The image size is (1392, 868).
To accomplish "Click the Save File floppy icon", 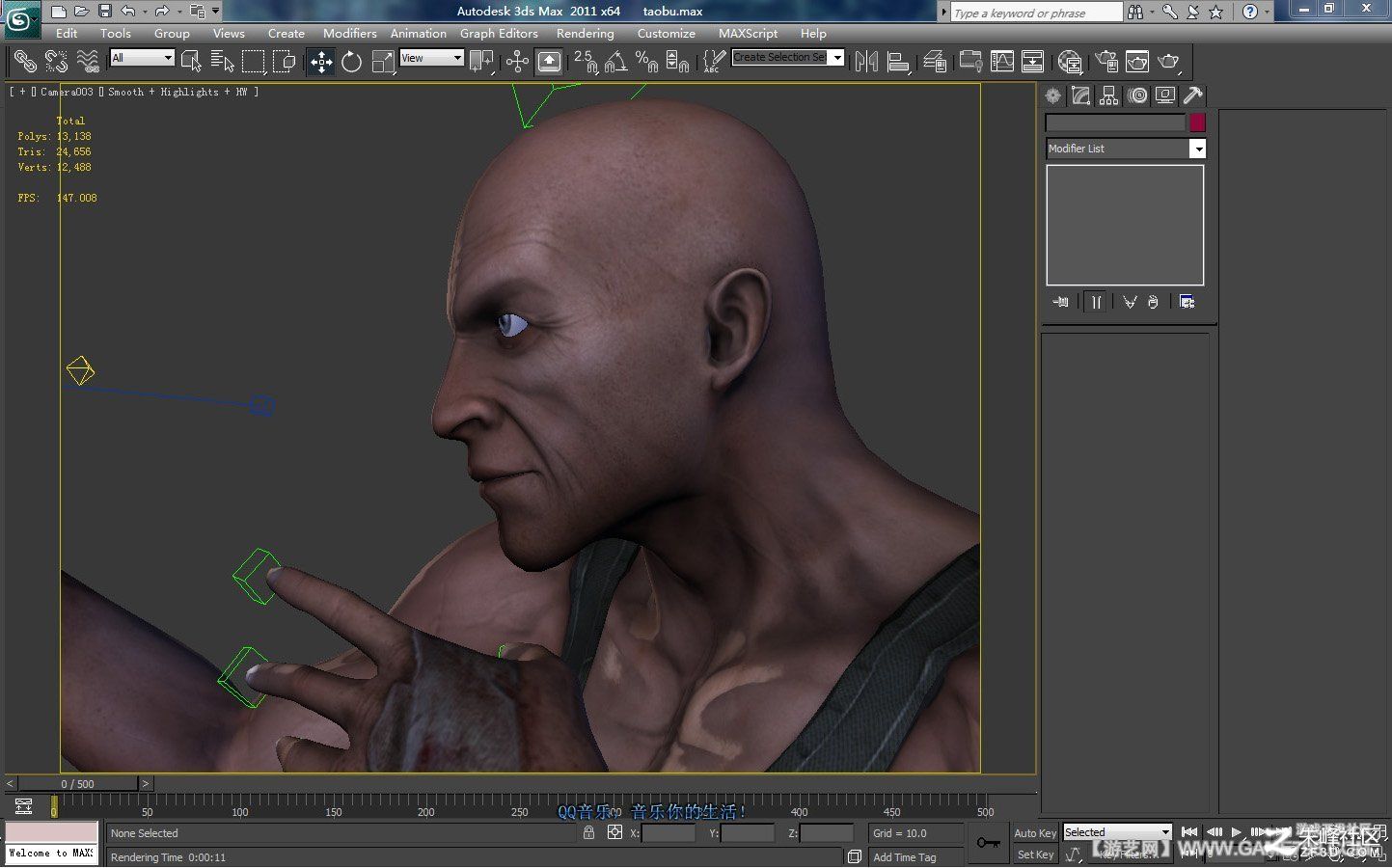I will pyautogui.click(x=105, y=12).
